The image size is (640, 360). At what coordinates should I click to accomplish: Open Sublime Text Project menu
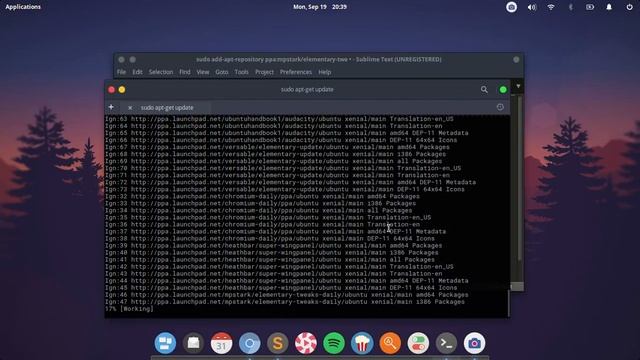click(264, 72)
